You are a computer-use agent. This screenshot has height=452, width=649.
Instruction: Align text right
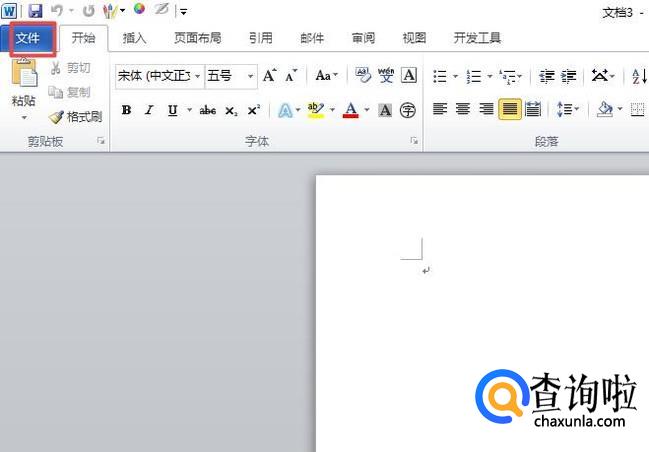pyautogui.click(x=486, y=109)
